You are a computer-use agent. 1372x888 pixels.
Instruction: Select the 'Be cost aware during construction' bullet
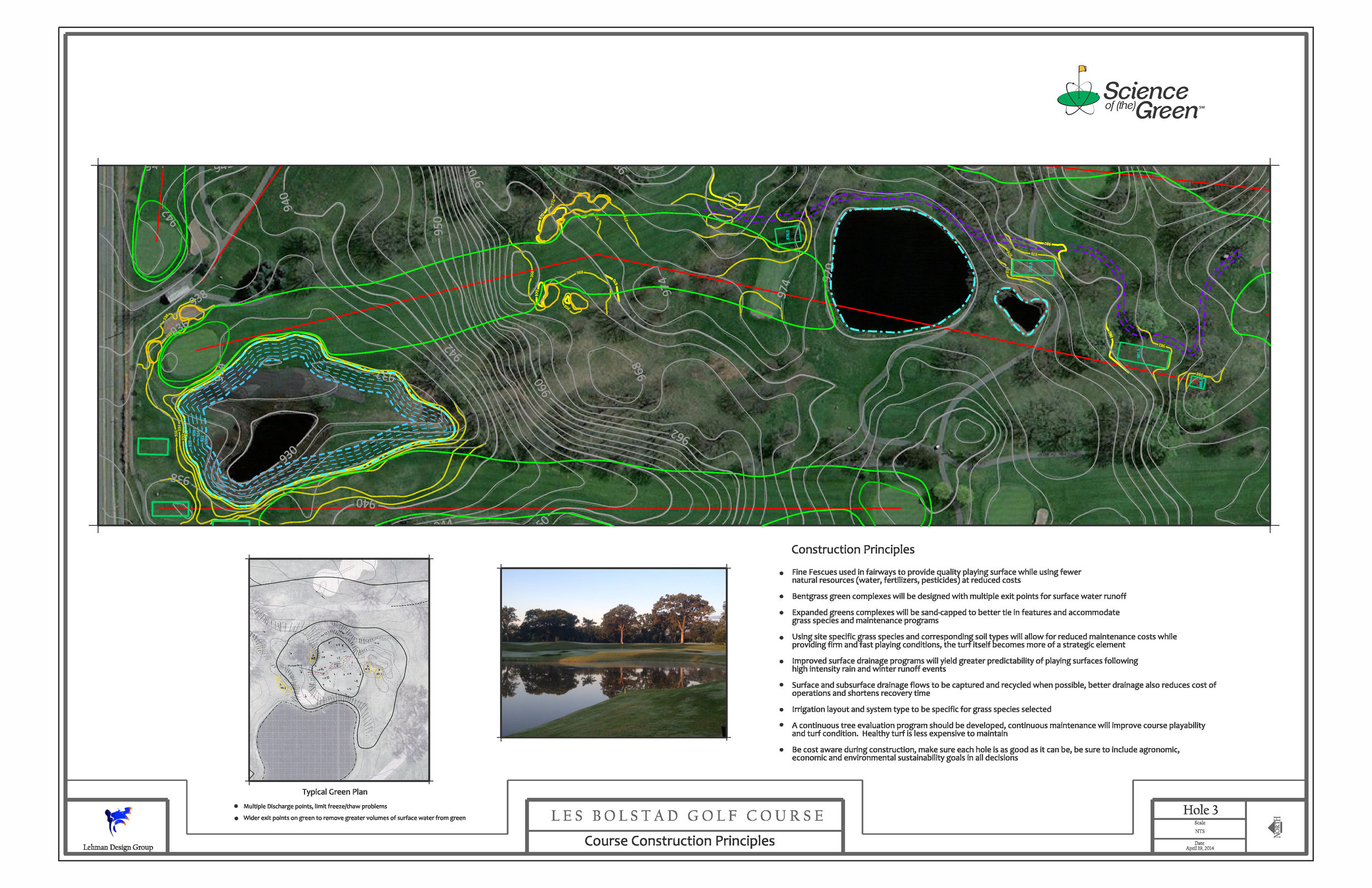[x=985, y=754]
